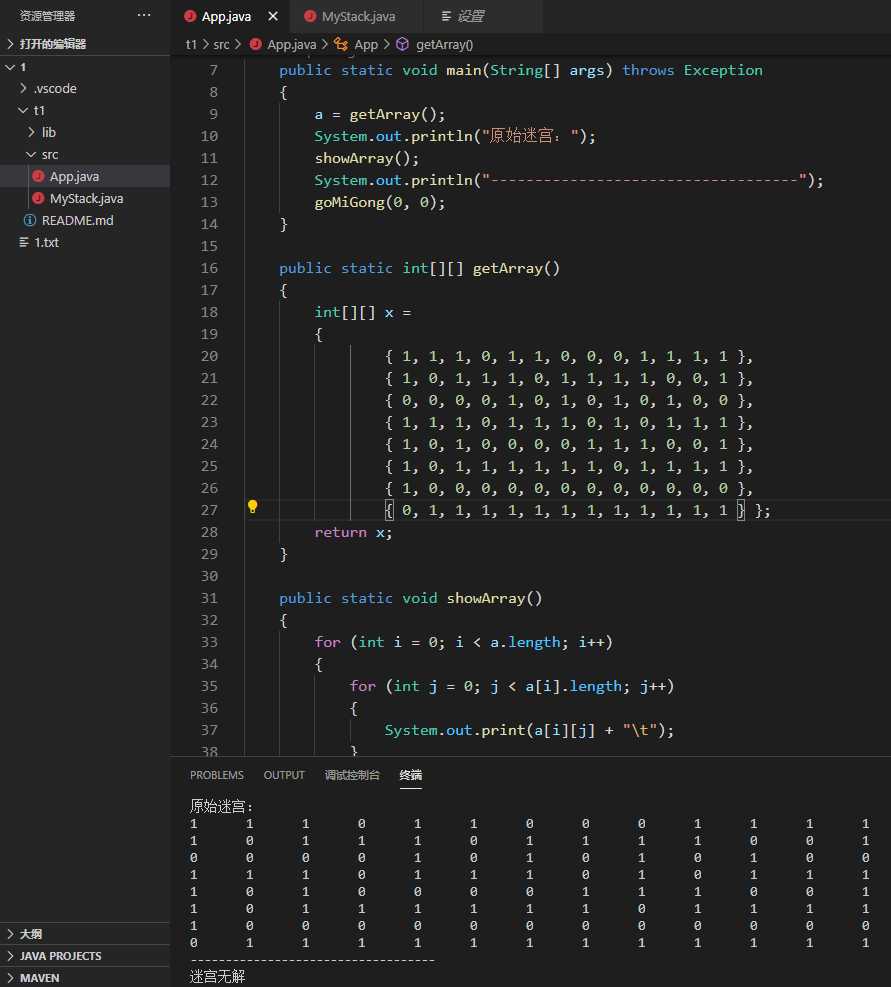Click the method cube icon in breadcrumb

[402, 44]
